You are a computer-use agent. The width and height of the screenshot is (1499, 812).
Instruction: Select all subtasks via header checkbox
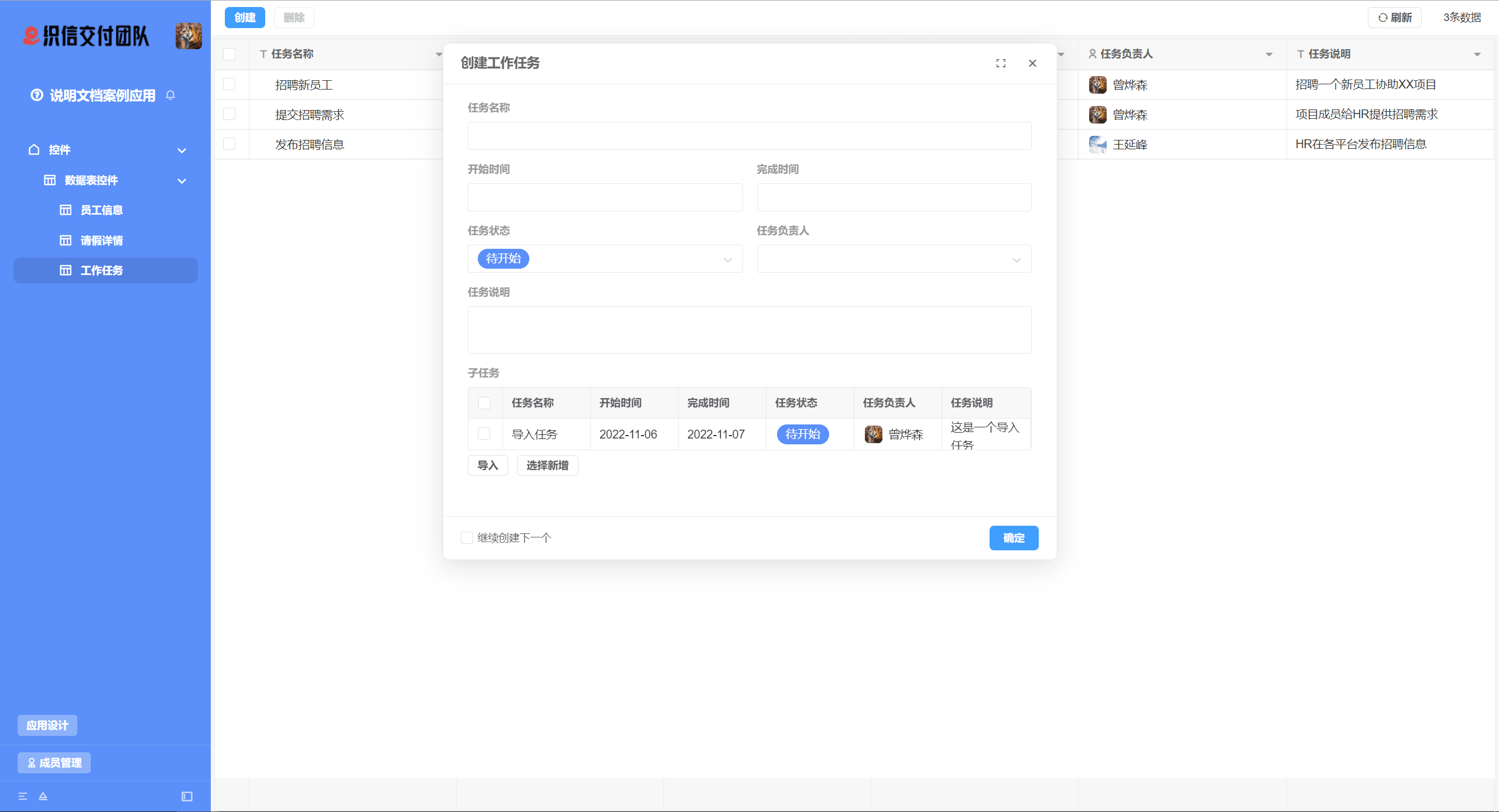[x=484, y=403]
